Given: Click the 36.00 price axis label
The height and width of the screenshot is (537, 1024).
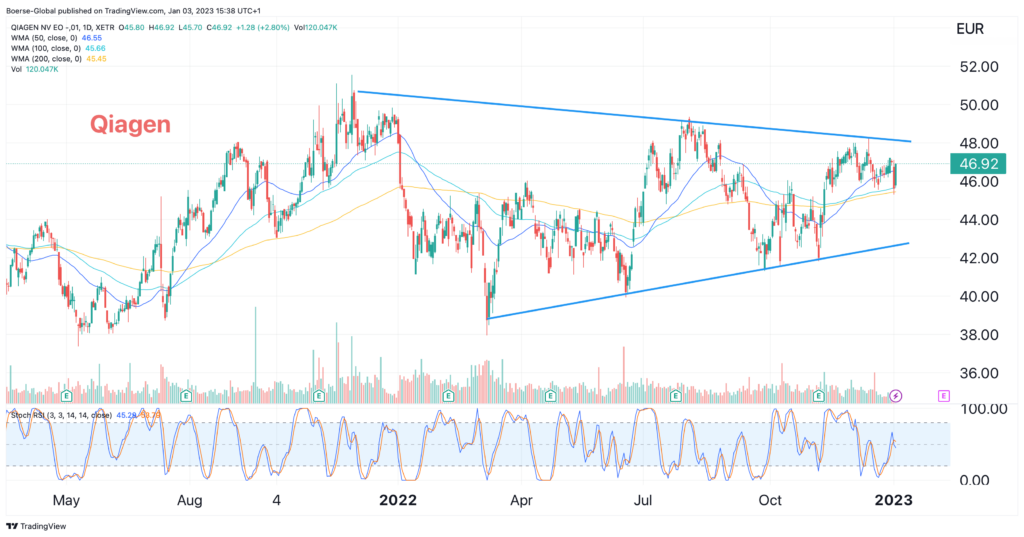Looking at the screenshot, I should [x=978, y=373].
